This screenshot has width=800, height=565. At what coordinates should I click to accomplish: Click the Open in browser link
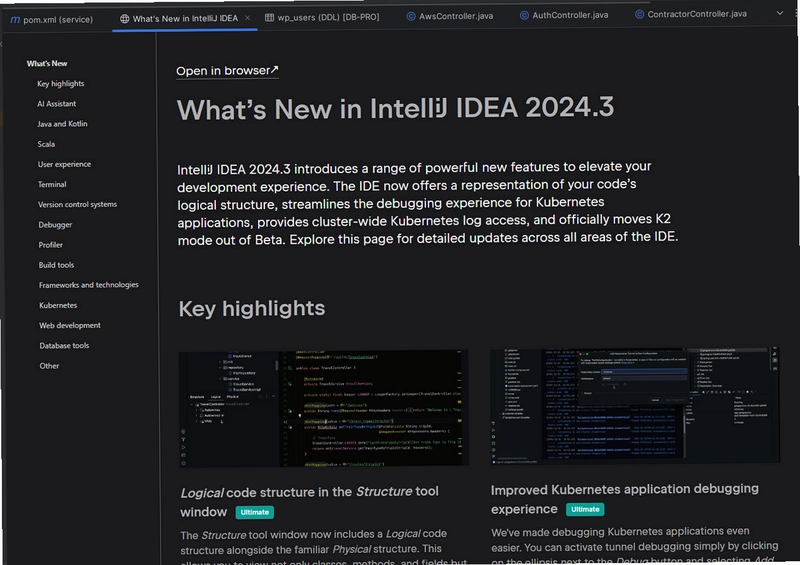point(228,70)
